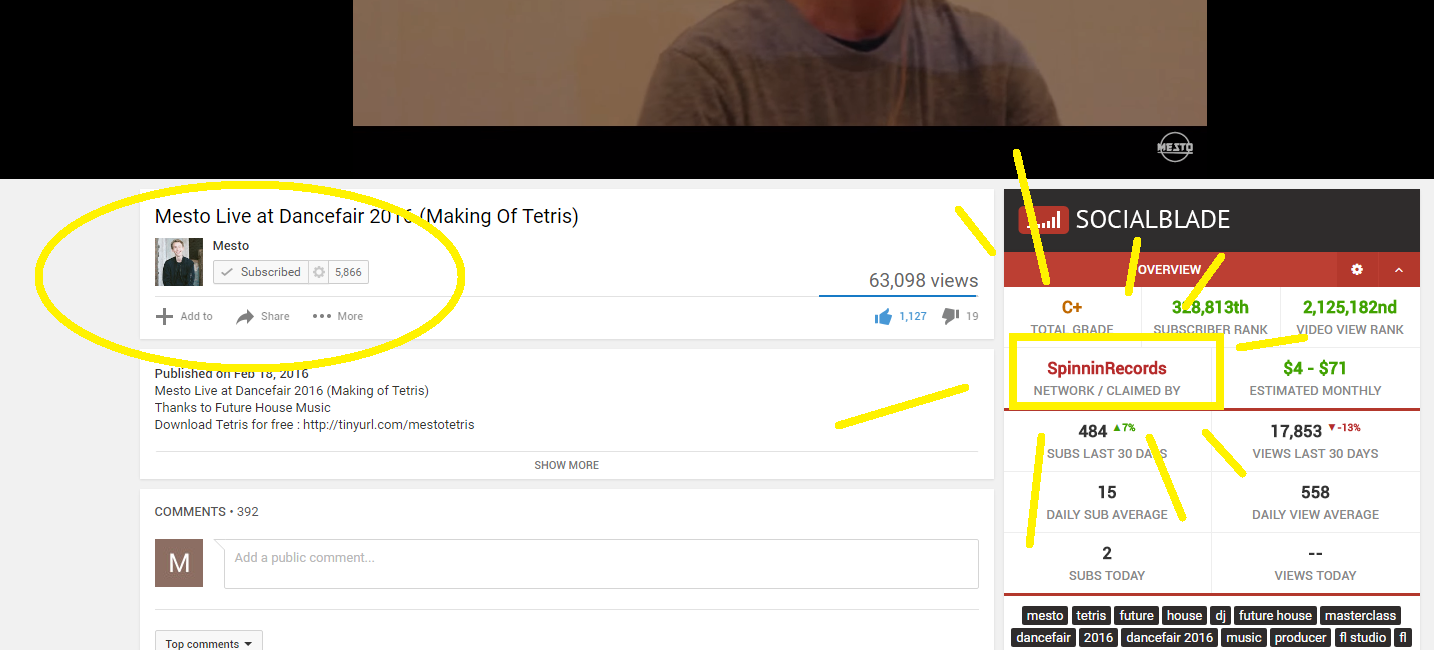Open subscription notification settings gear

point(319,272)
